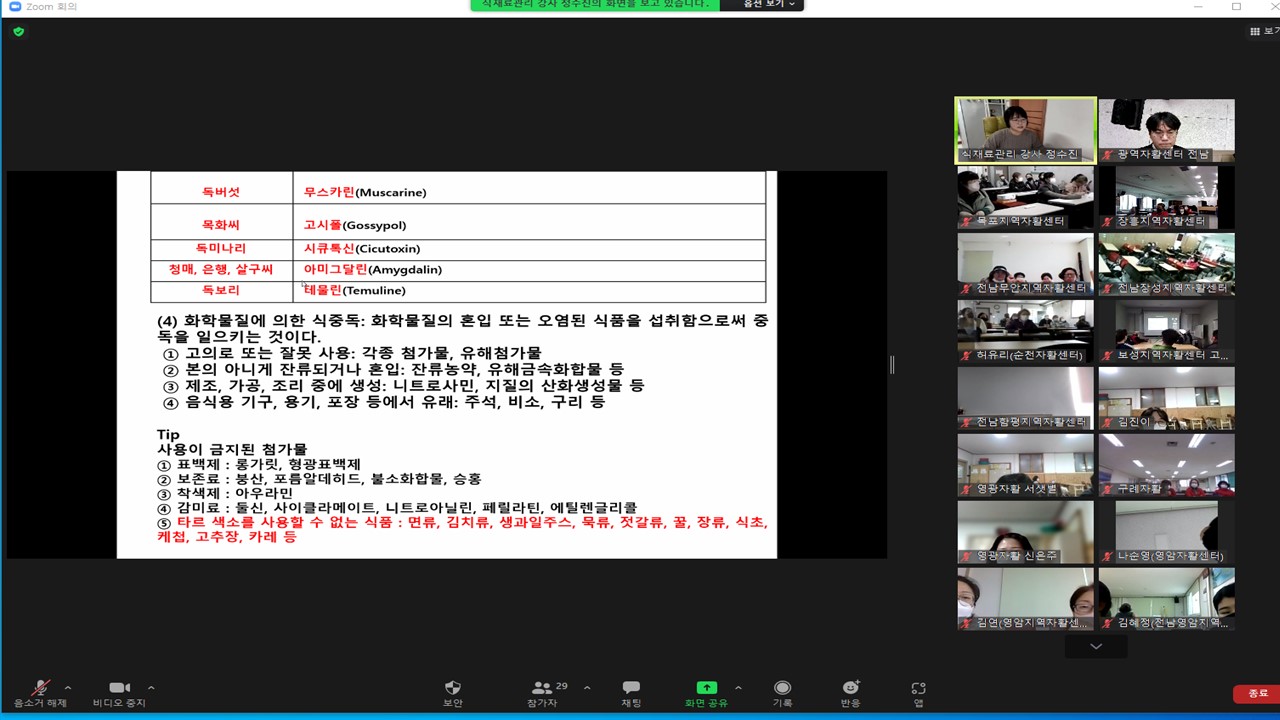Viewport: 1280px width, 720px height.
Task: Expand audio options arrow beside 음소거 해제
Action: tap(68, 688)
